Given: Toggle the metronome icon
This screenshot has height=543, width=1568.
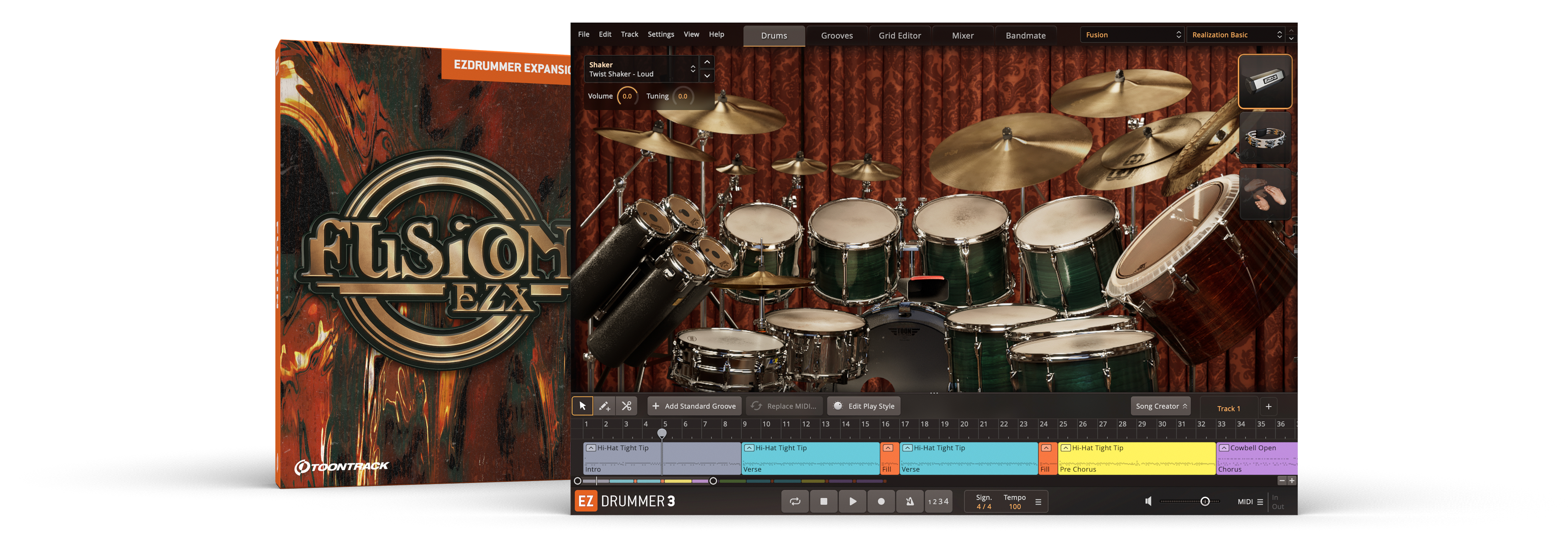Looking at the screenshot, I should (910, 501).
